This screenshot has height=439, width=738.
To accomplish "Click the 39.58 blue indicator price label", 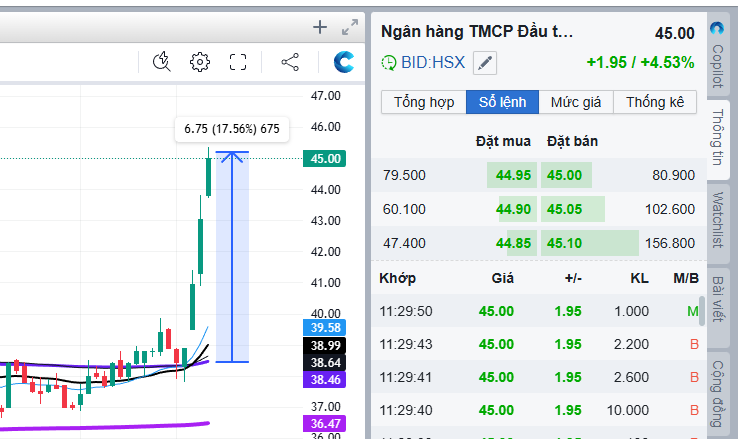I will pos(324,327).
